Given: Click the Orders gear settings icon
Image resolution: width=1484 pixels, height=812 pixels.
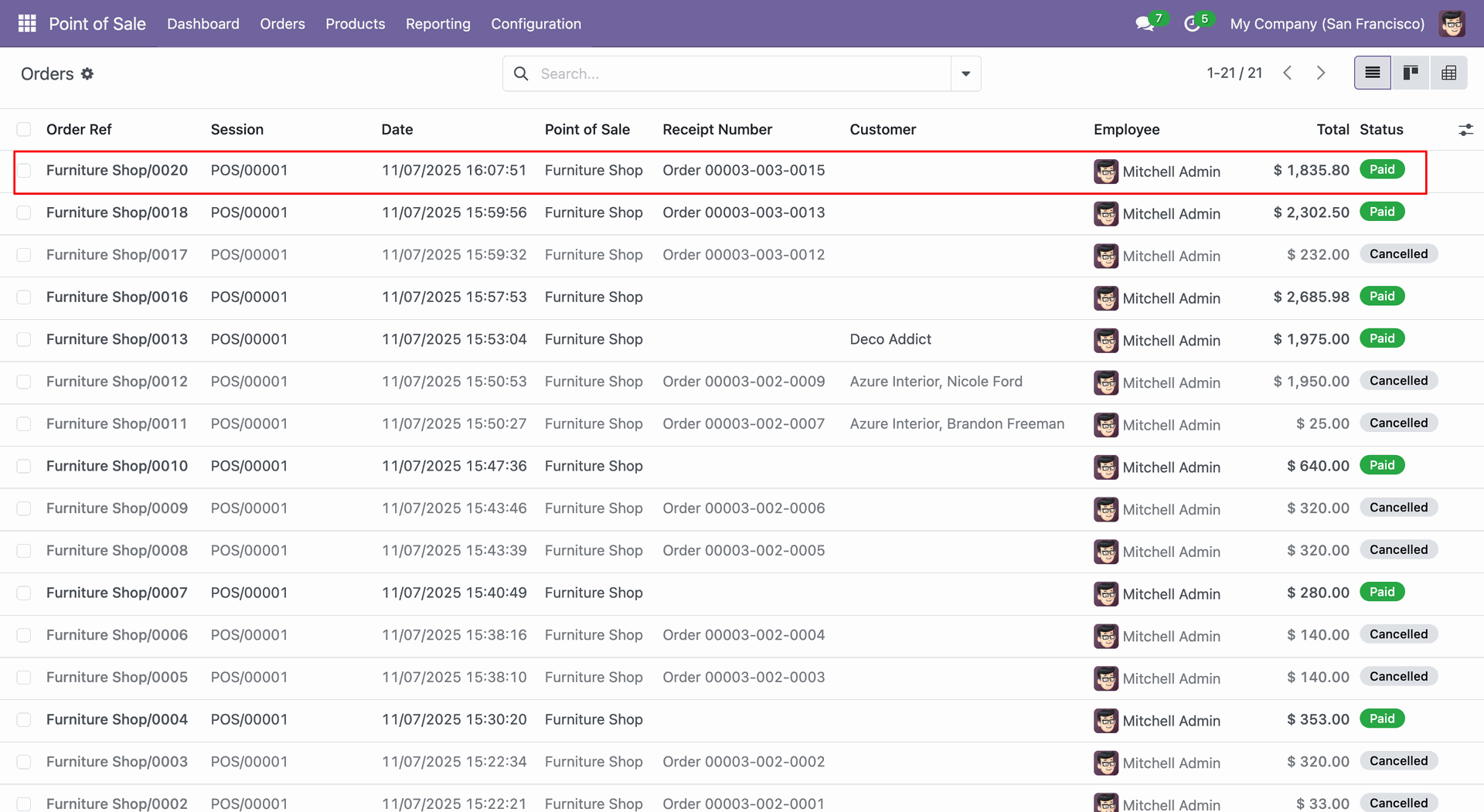Looking at the screenshot, I should pyautogui.click(x=87, y=74).
